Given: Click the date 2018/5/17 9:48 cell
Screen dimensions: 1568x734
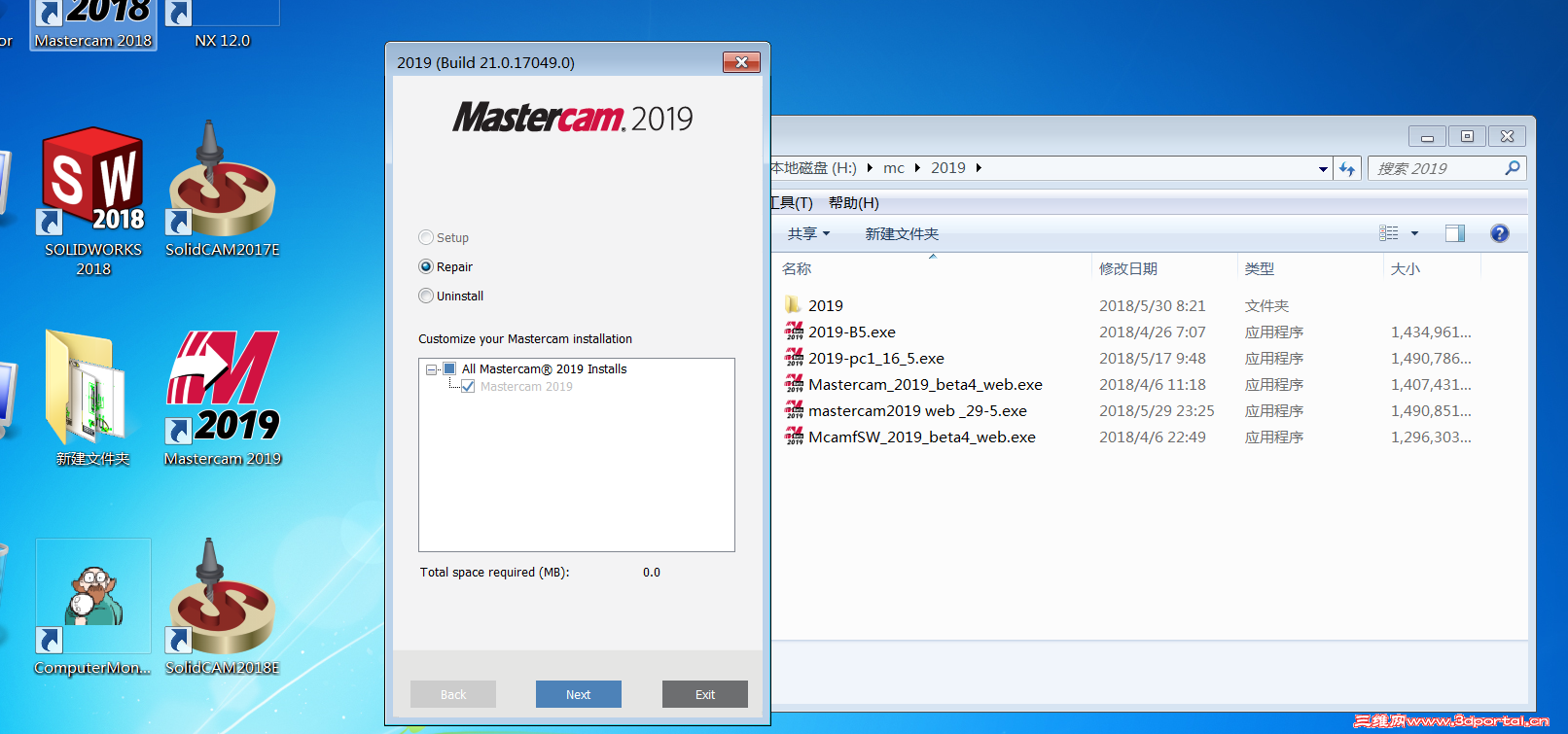Looking at the screenshot, I should tap(1152, 358).
